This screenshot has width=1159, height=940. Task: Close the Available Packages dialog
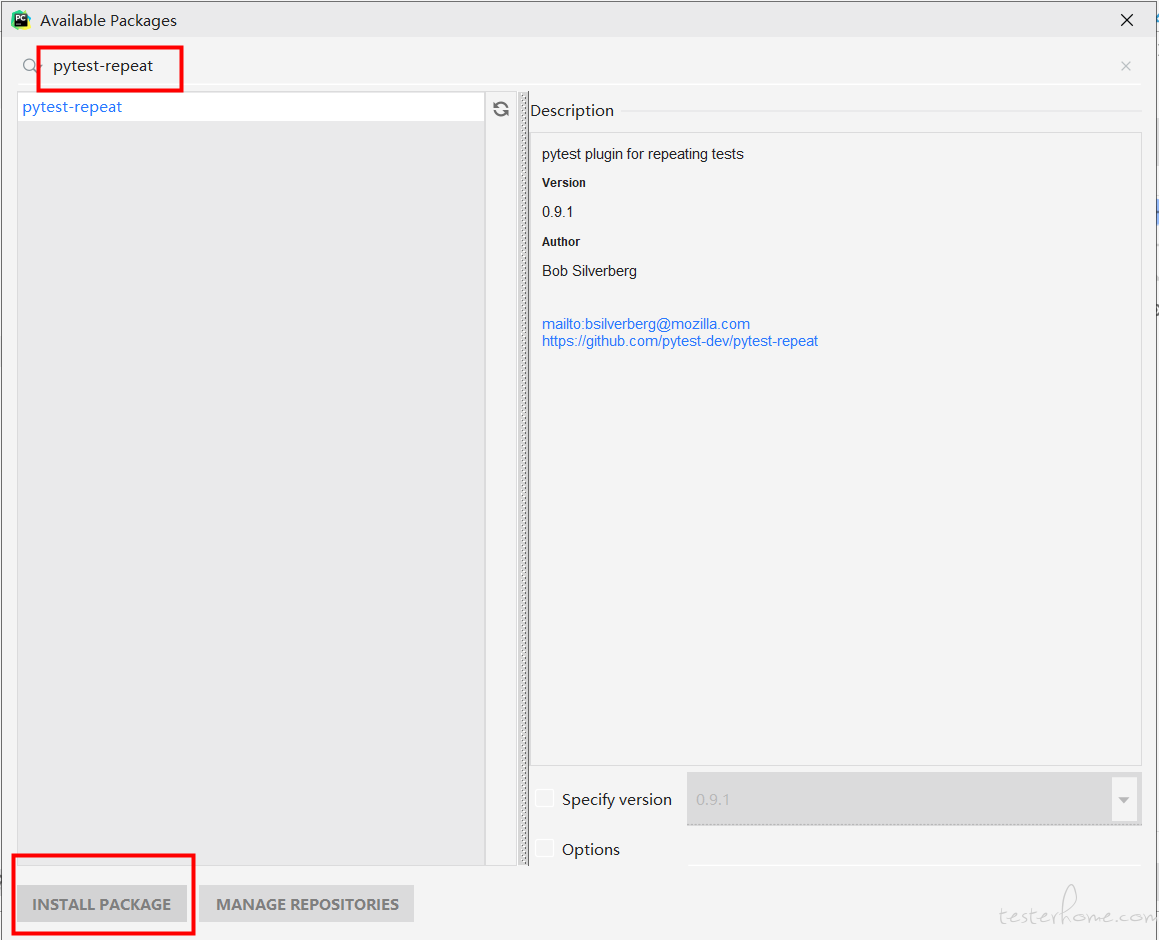(1126, 20)
